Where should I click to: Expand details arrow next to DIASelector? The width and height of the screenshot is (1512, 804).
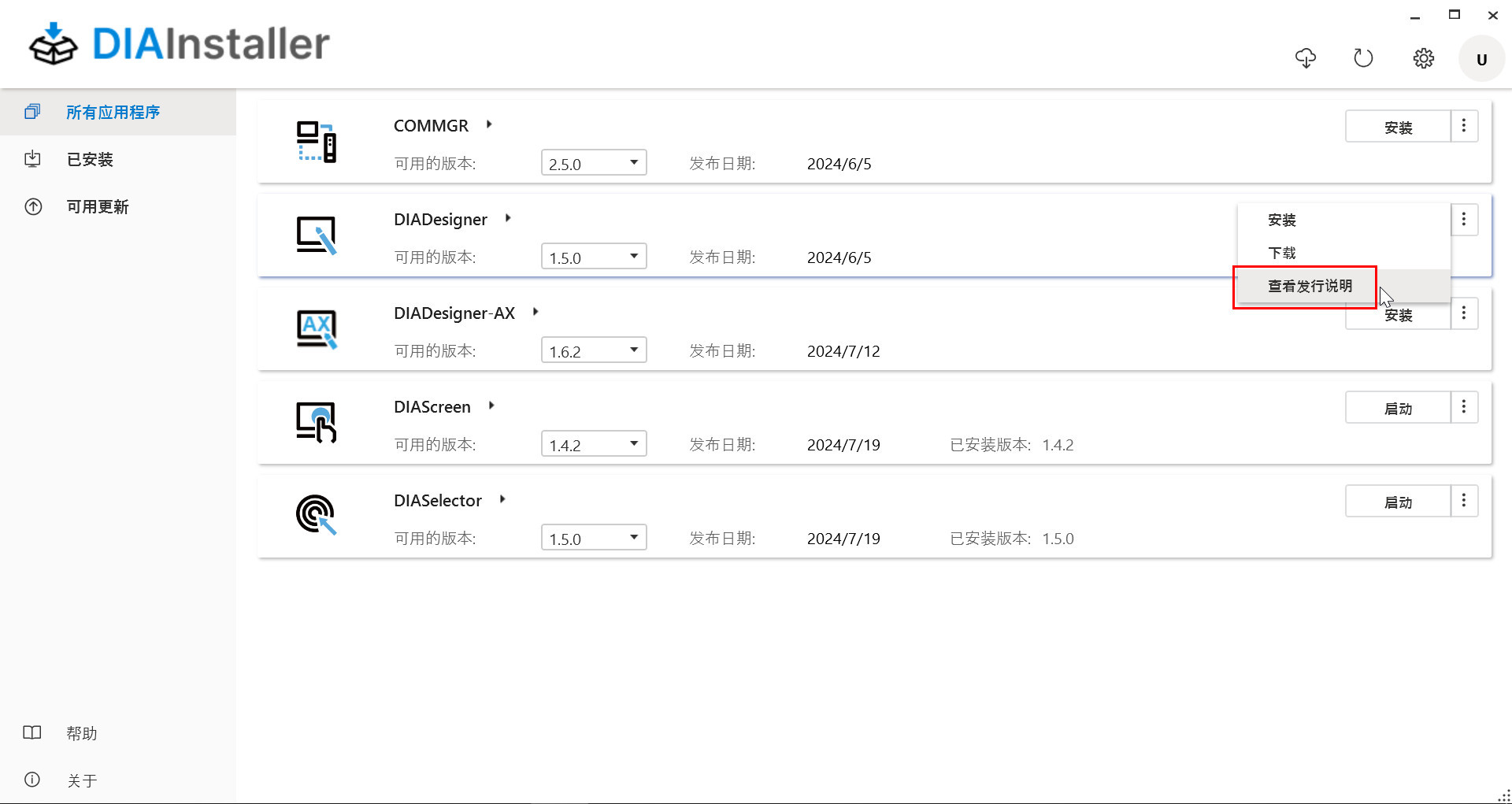pyautogui.click(x=502, y=499)
